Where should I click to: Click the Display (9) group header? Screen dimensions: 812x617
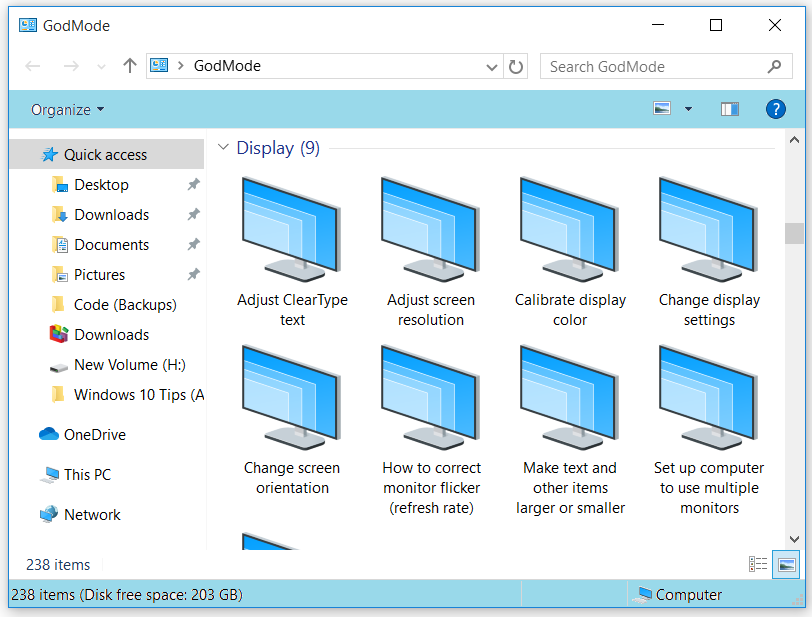(278, 148)
